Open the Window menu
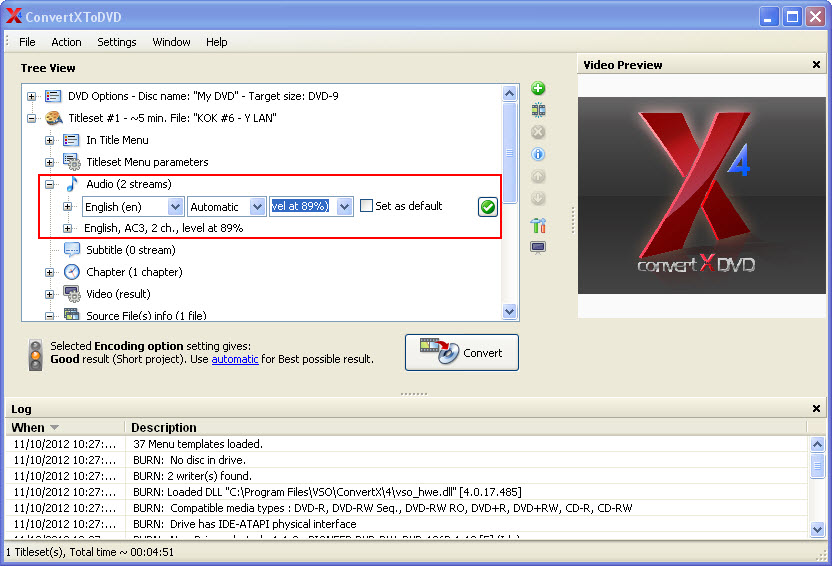 [x=171, y=42]
